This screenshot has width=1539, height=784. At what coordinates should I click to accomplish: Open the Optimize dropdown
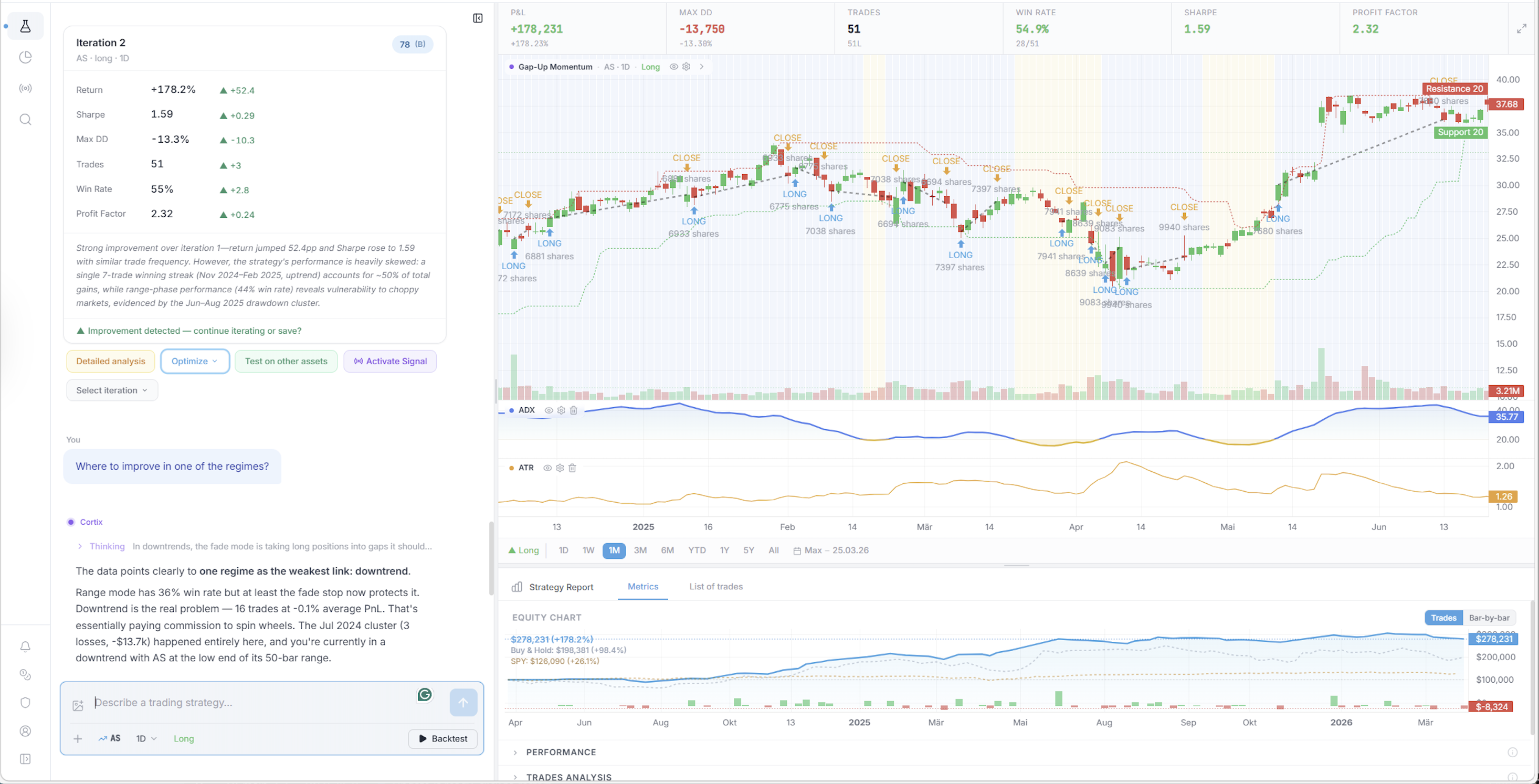pos(195,361)
